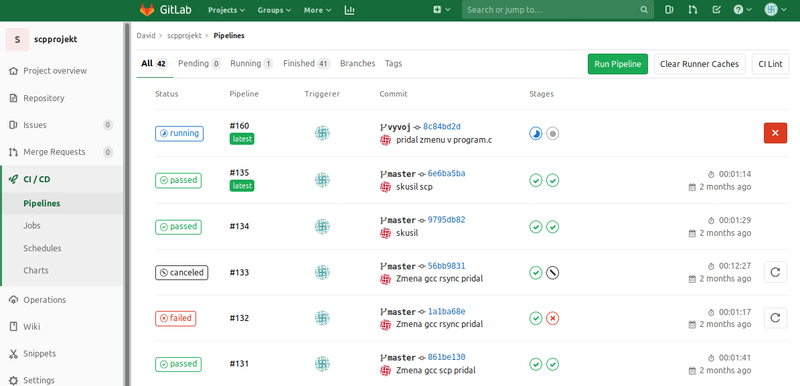Screen dimensions: 800x386
Task: Switch to the Branches tab
Action: (358, 64)
